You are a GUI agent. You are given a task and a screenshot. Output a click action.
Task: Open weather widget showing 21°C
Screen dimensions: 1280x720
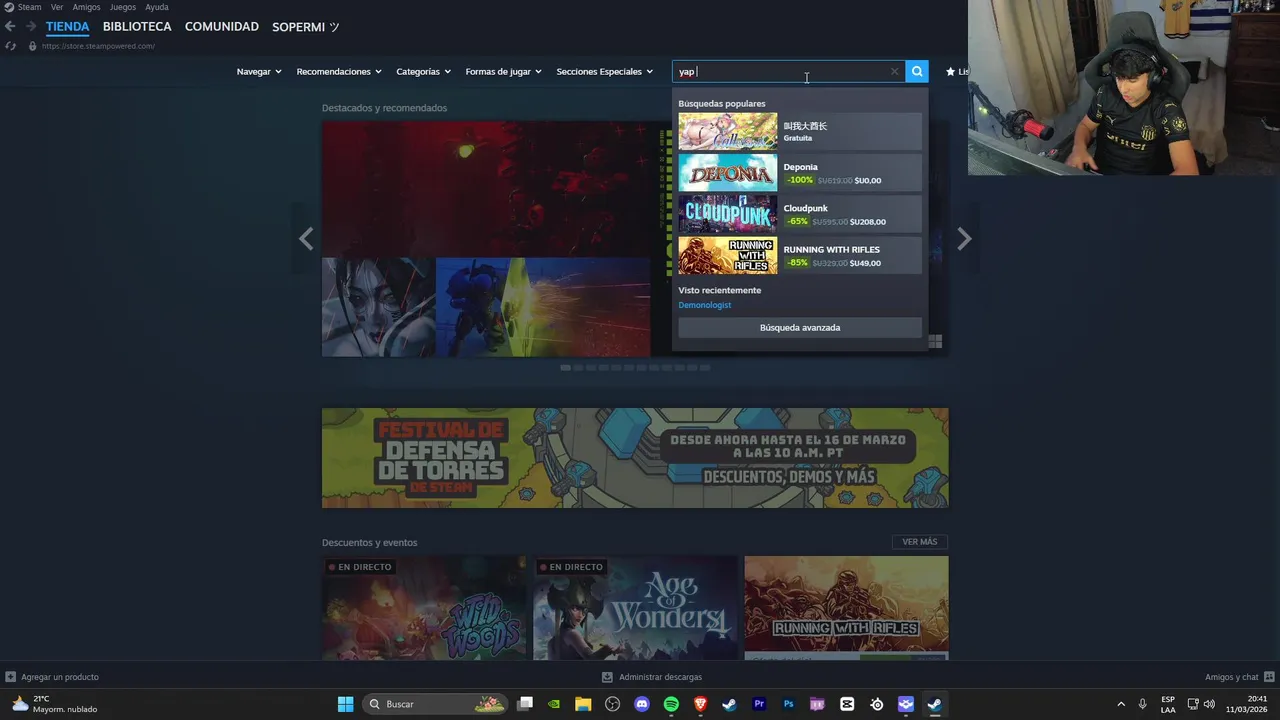[x=54, y=704]
